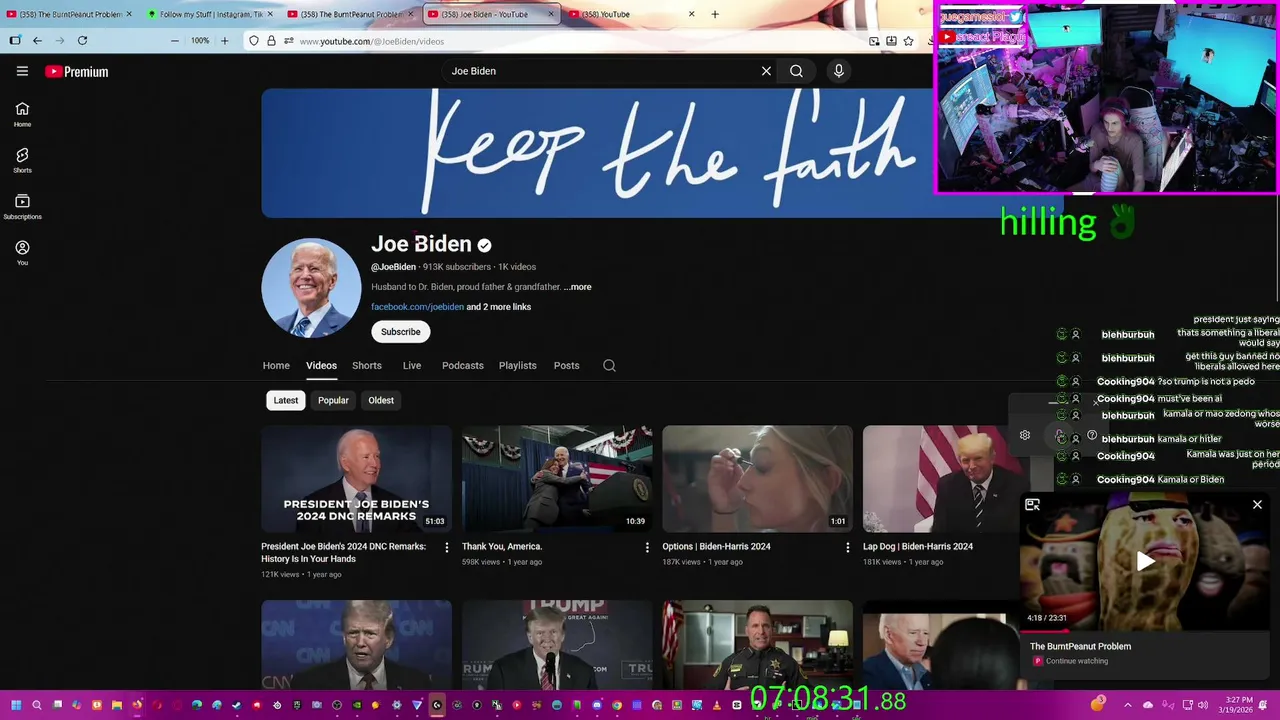Start voice search with the microphone
The width and height of the screenshot is (1280, 720).
pos(839,71)
